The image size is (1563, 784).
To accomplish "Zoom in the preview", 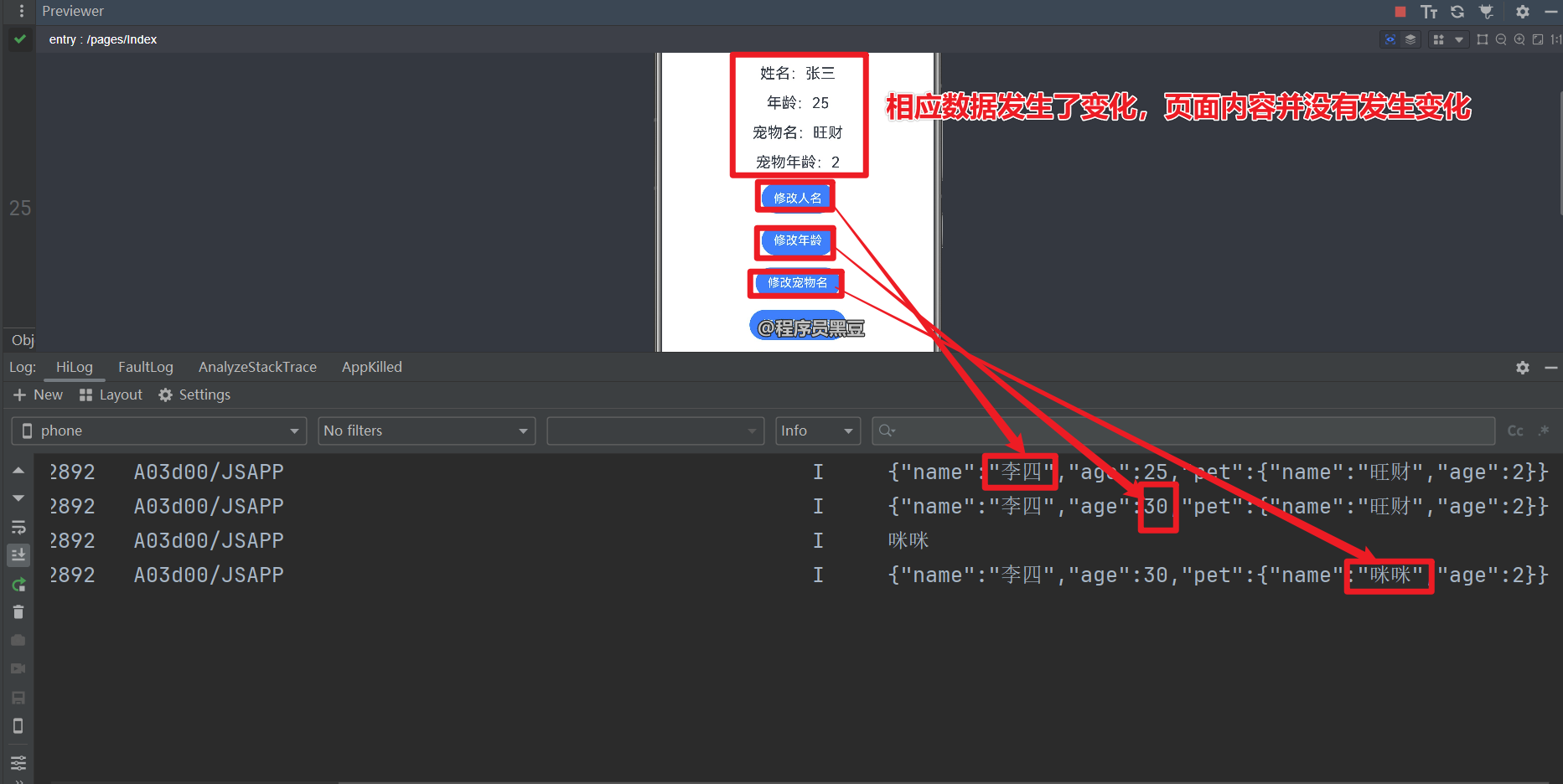I will (1519, 39).
